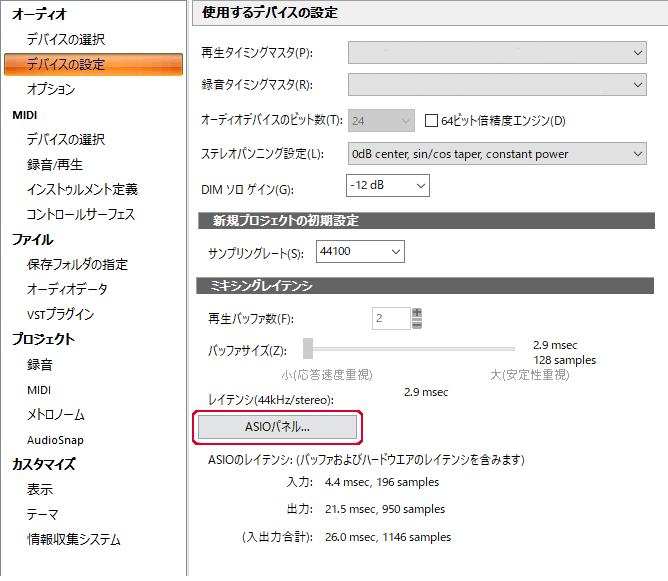Viewport: 668px width, 581px height.
Task: Open サンプリングレート 44100 dropdown
Action: click(x=360, y=251)
